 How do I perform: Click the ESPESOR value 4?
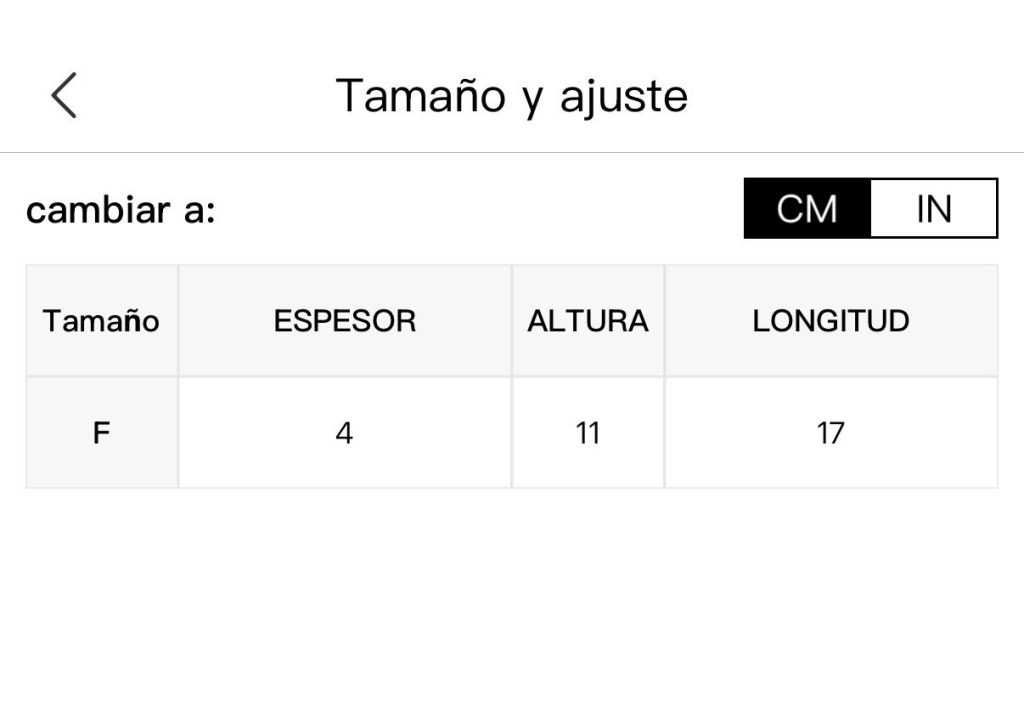click(x=345, y=433)
